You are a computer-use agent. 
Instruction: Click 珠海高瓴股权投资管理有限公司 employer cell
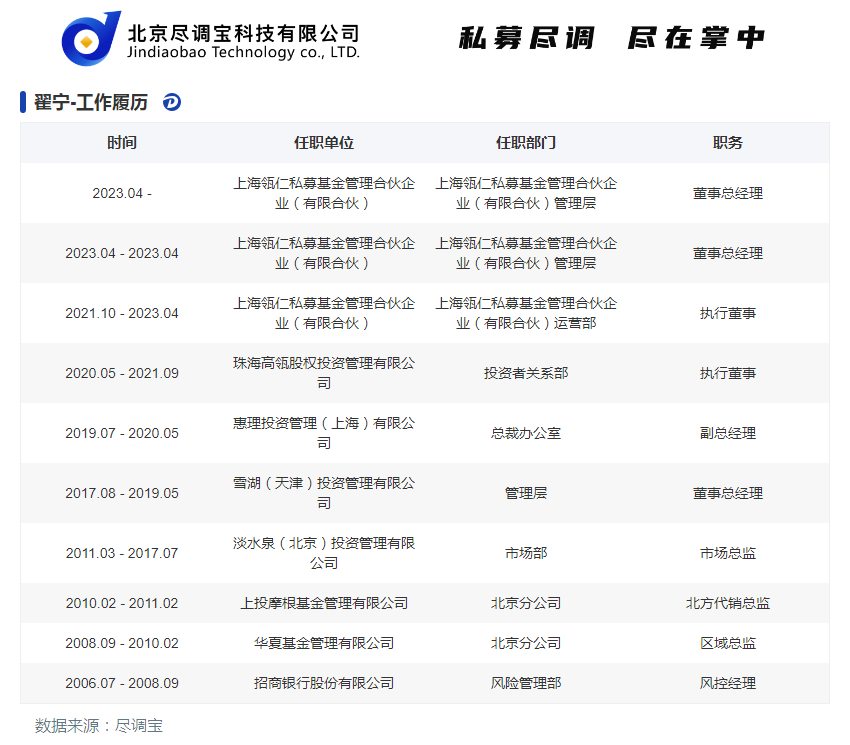324,373
